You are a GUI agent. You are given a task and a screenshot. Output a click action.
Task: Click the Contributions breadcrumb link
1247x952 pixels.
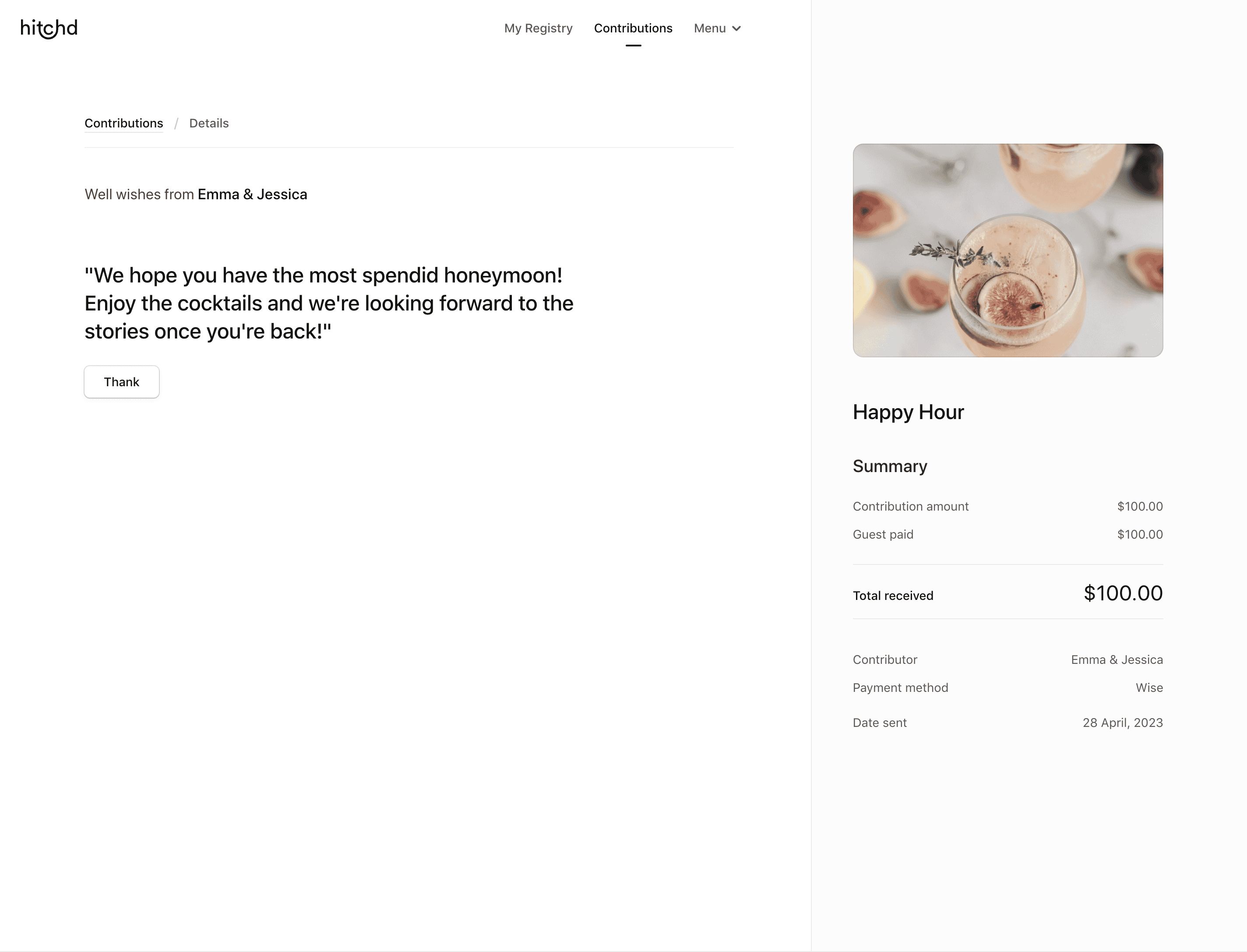pos(123,123)
